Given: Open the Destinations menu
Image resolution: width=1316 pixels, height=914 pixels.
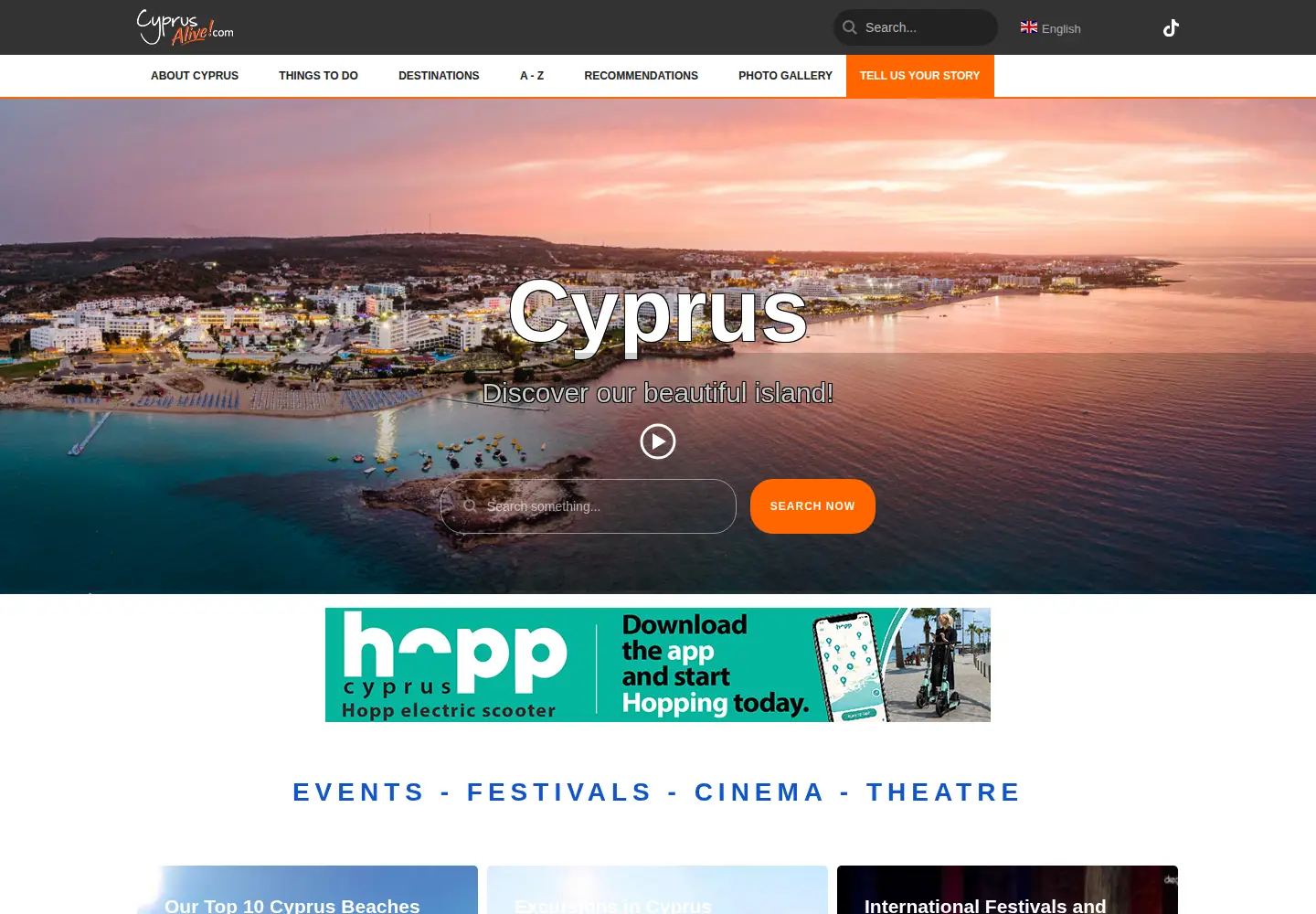Looking at the screenshot, I should 439,76.
